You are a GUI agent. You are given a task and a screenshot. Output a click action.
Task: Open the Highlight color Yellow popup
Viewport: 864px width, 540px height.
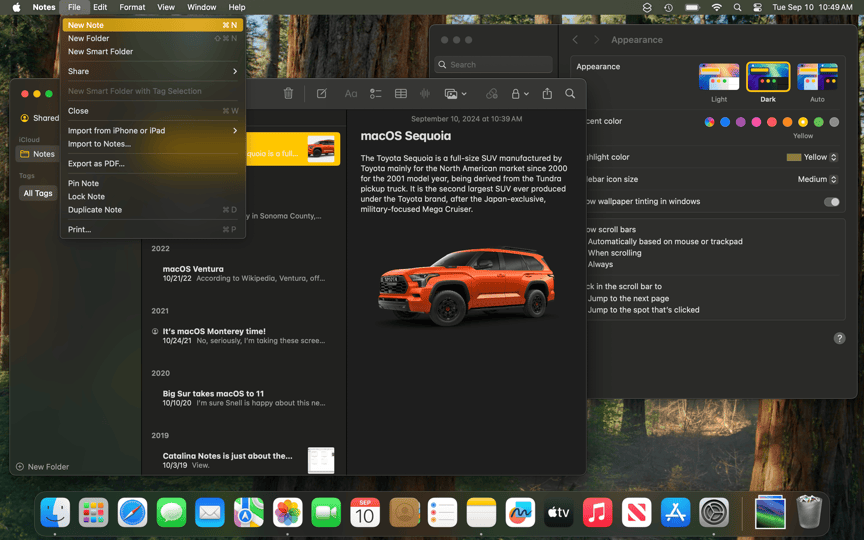(x=812, y=157)
